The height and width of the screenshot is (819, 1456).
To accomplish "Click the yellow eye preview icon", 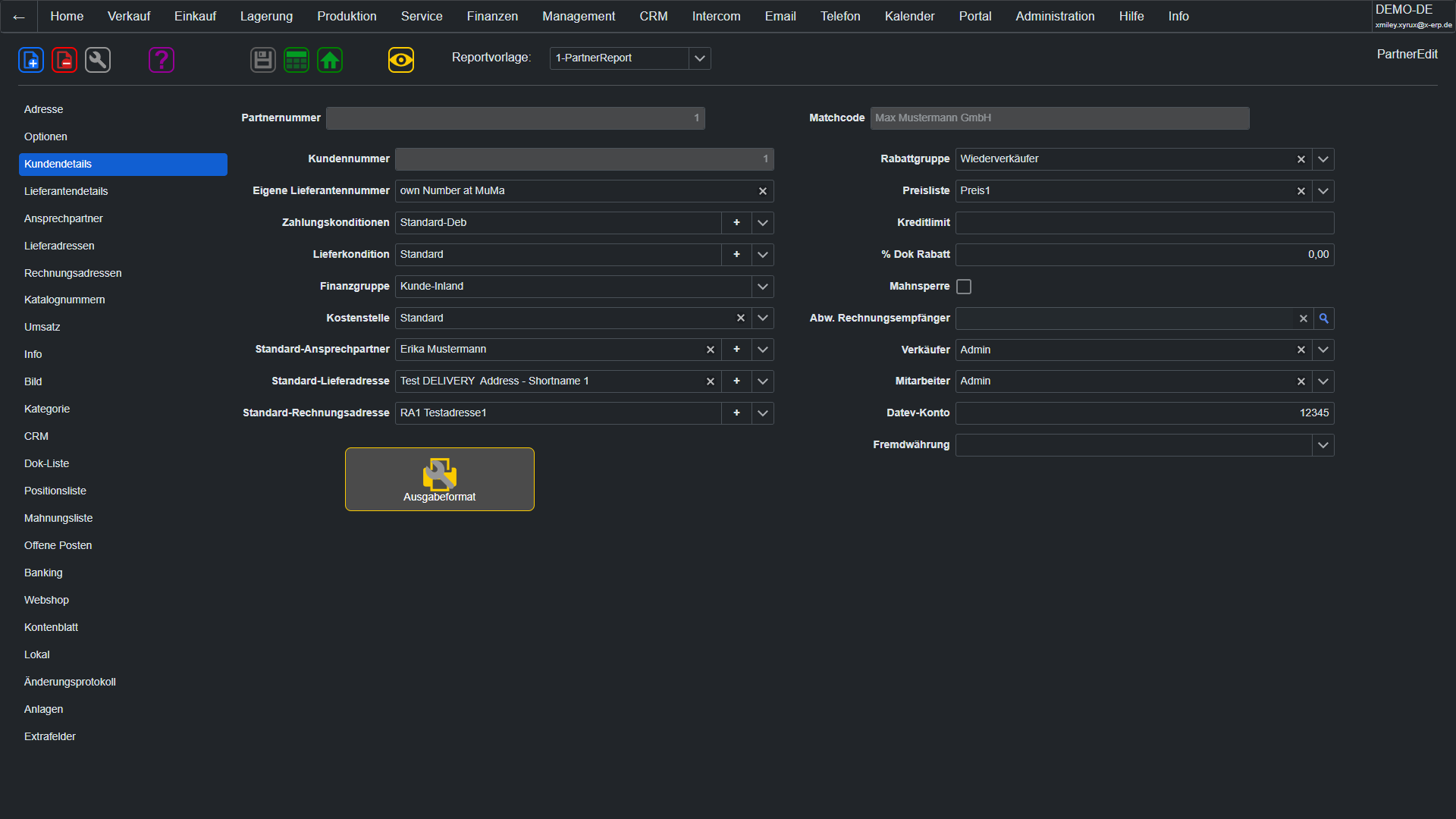I will click(x=401, y=60).
